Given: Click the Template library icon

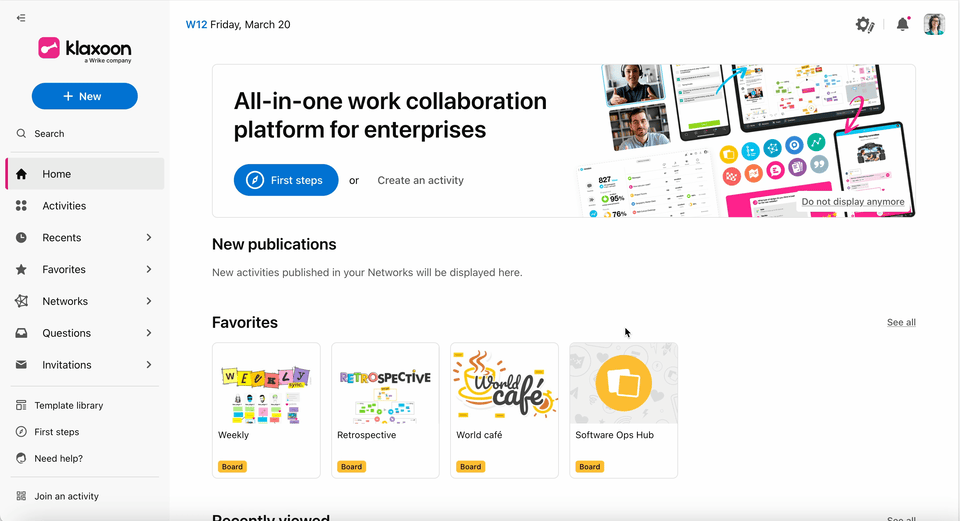Looking at the screenshot, I should click(x=21, y=405).
